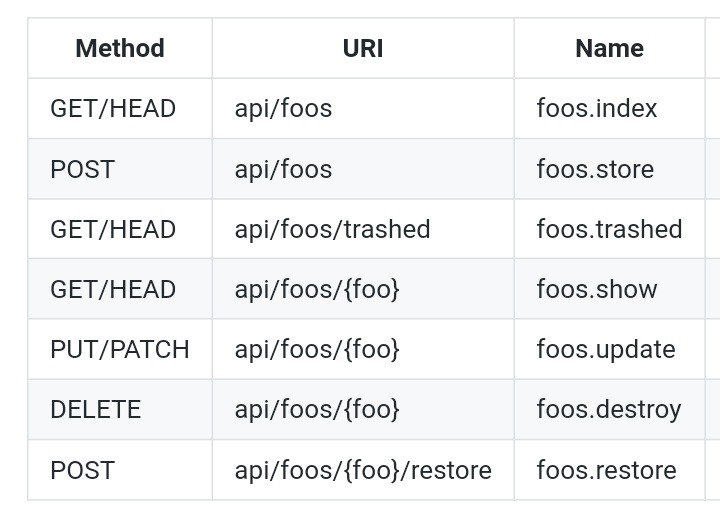Click the foos.destroy name cell
720x509 pixels.
coord(609,409)
